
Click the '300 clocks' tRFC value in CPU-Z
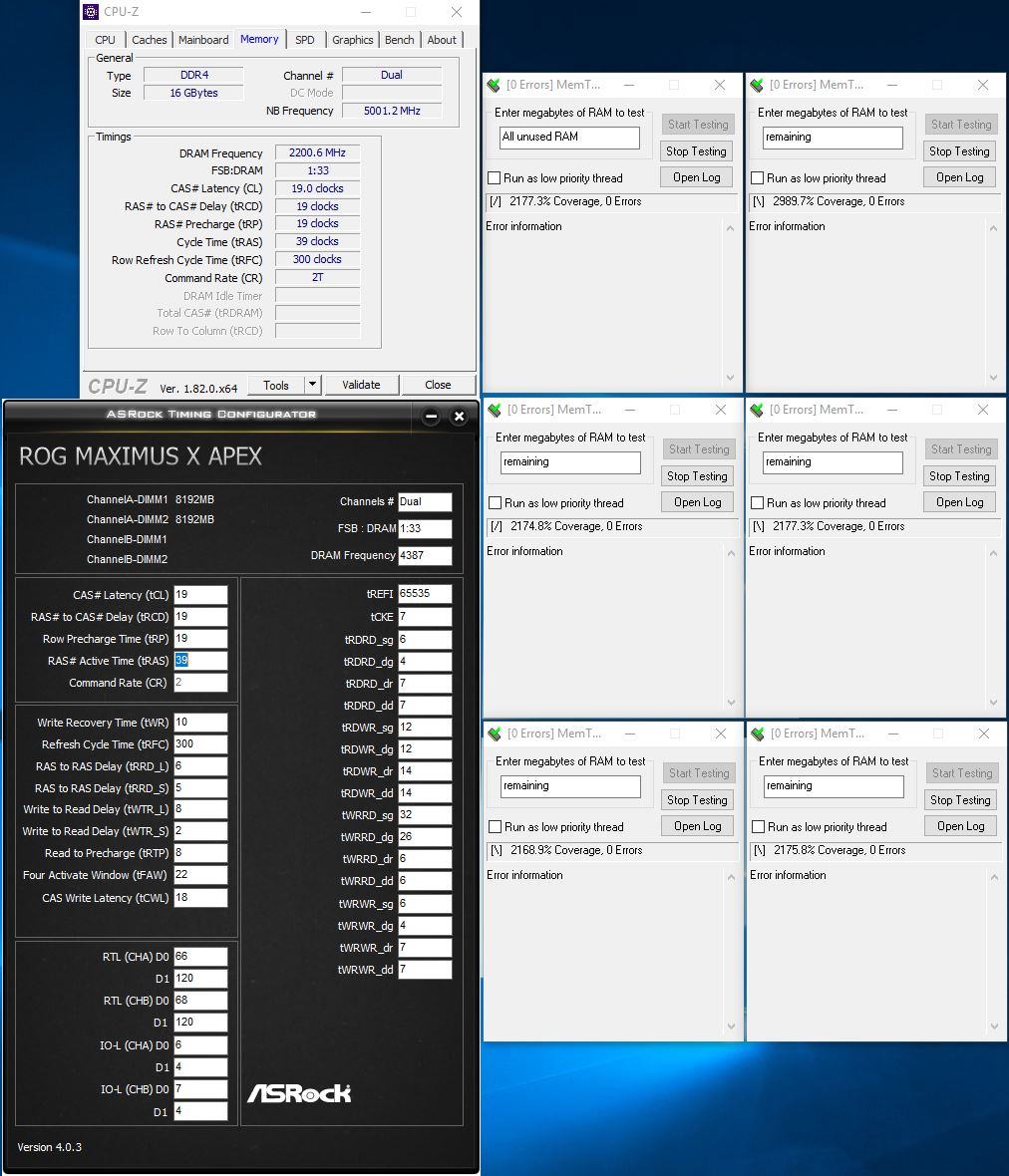tap(317, 259)
